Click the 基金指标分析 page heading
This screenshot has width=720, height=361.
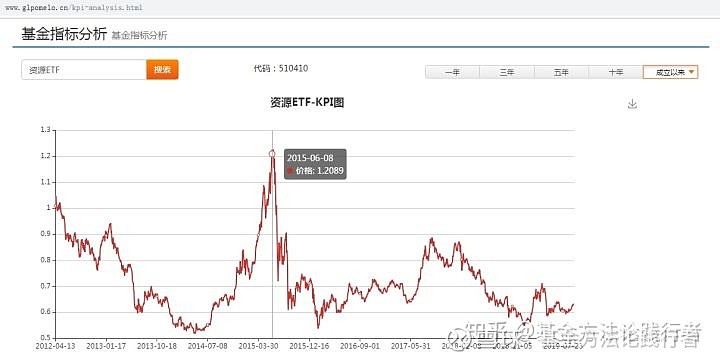coord(64,34)
